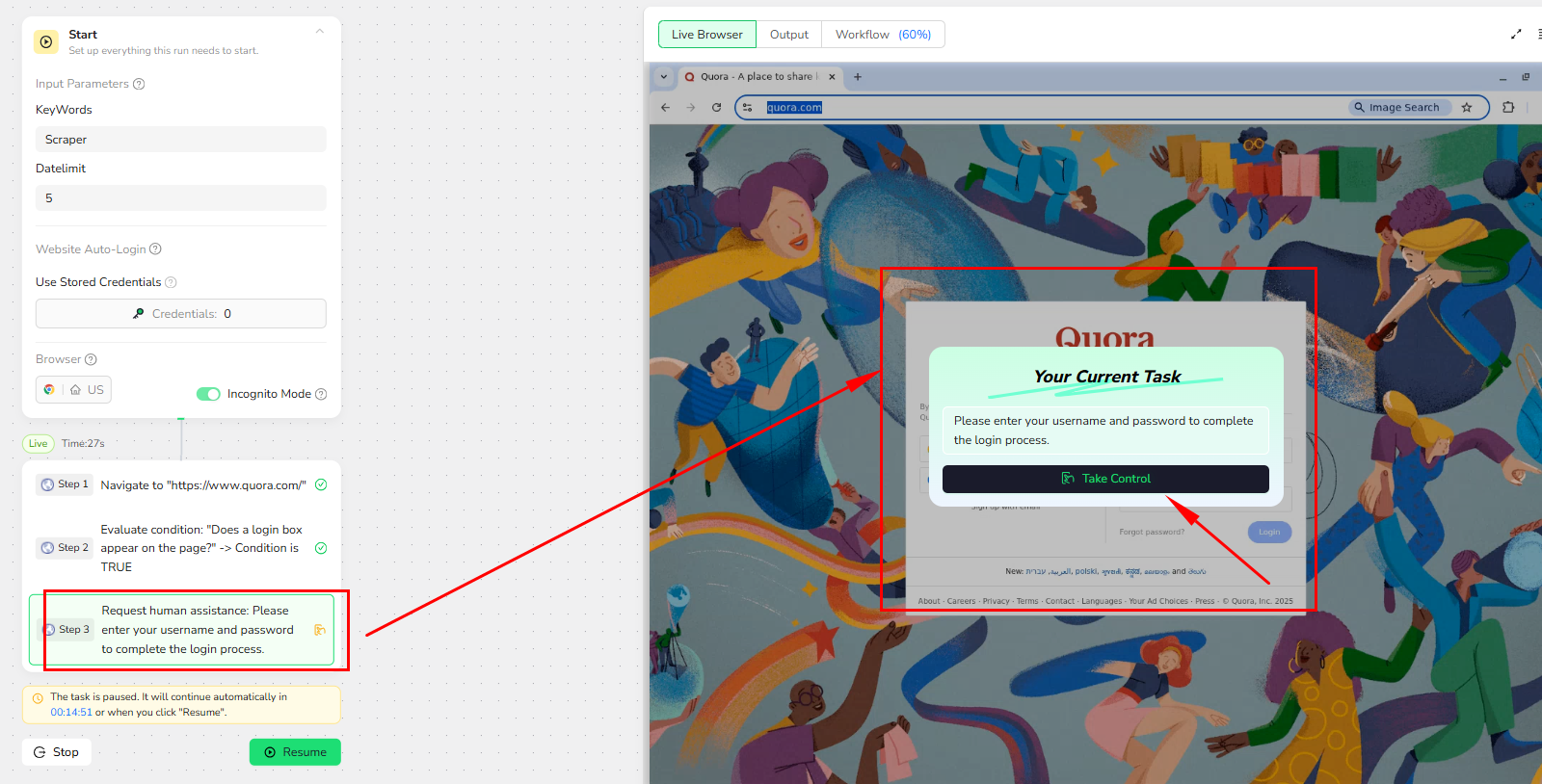1542x784 pixels.
Task: Click the Stop button
Action: click(57, 752)
